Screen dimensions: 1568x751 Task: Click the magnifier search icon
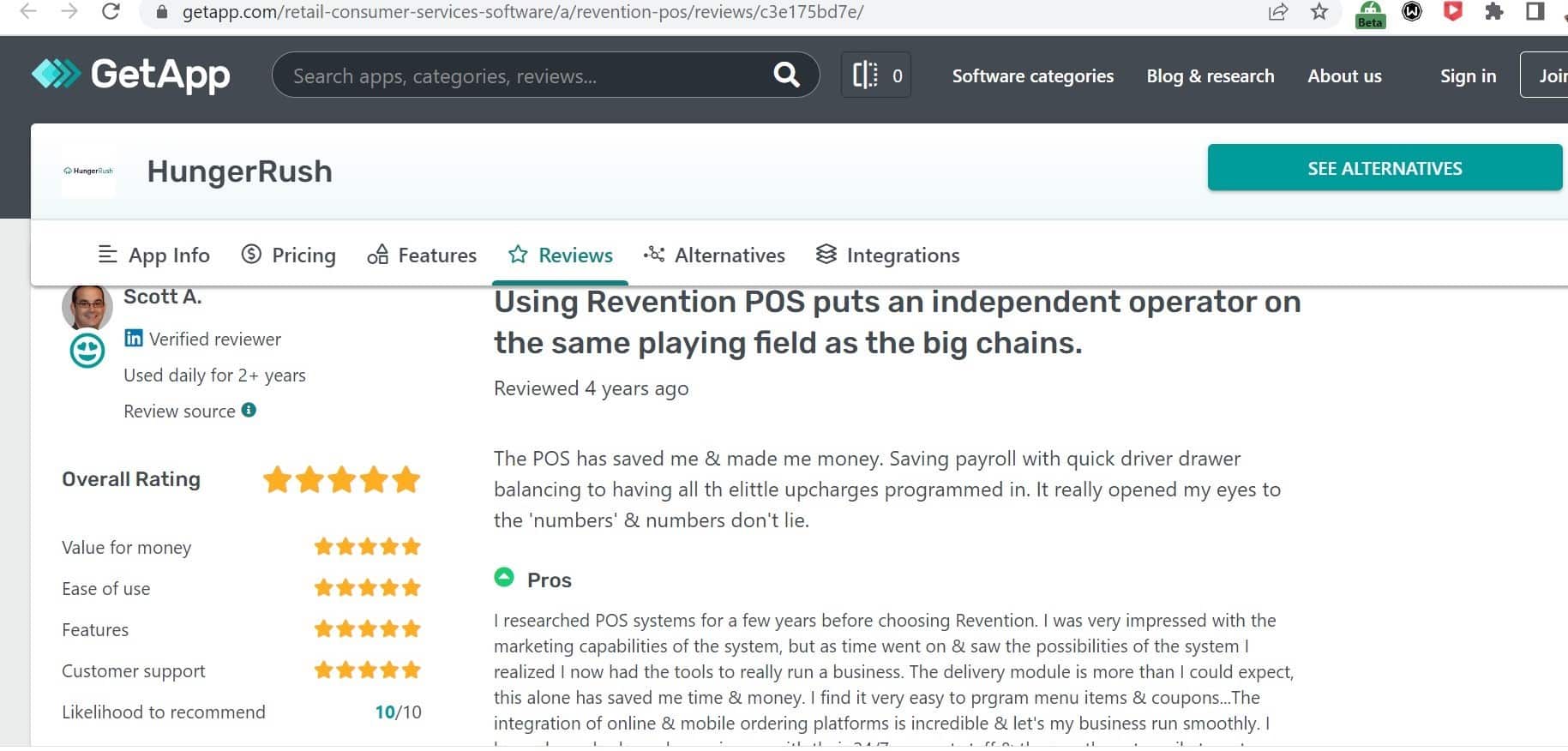point(786,75)
